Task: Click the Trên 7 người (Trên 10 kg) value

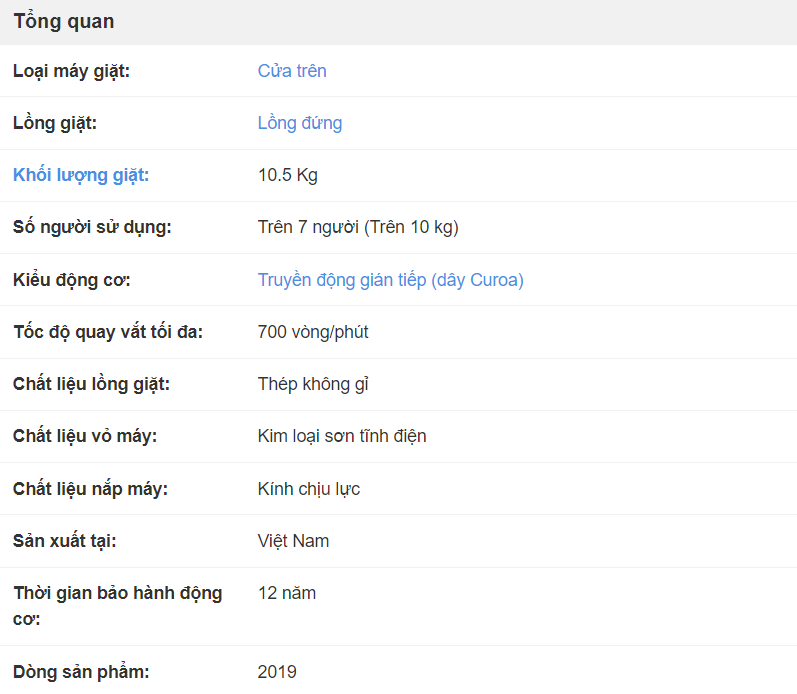Action: 358,227
